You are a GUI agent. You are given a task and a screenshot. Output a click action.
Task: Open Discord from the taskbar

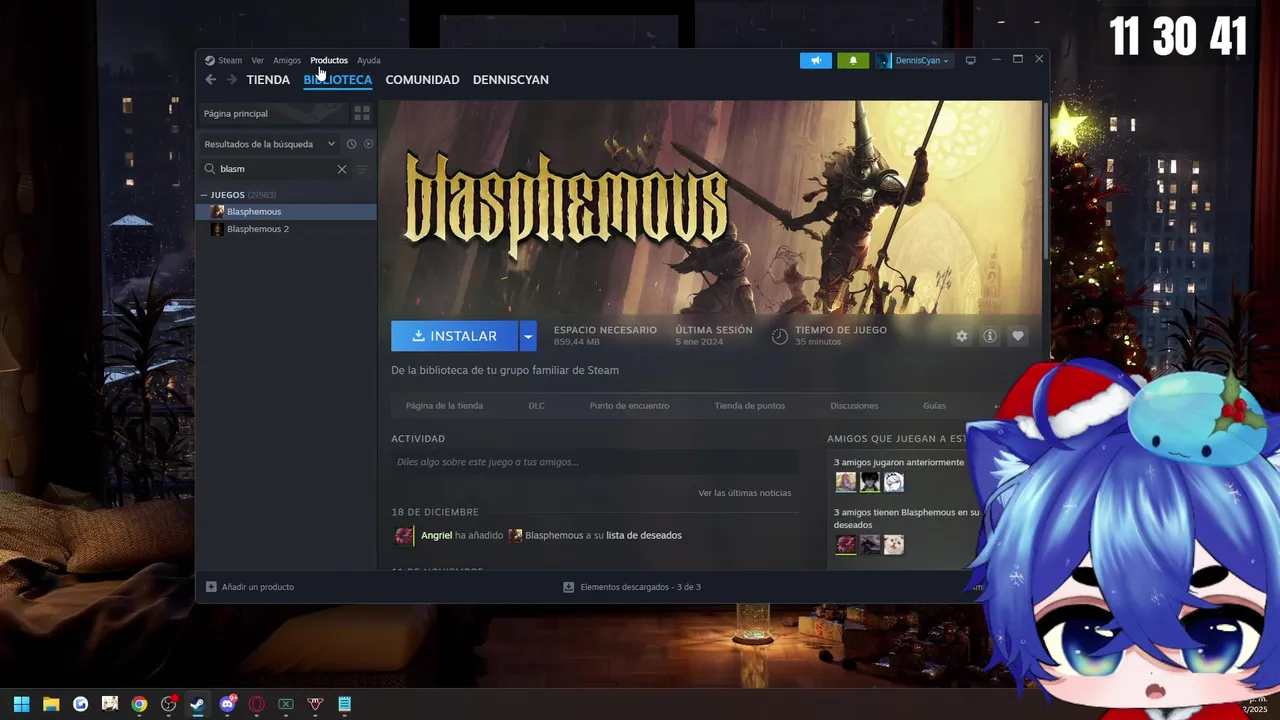[227, 704]
